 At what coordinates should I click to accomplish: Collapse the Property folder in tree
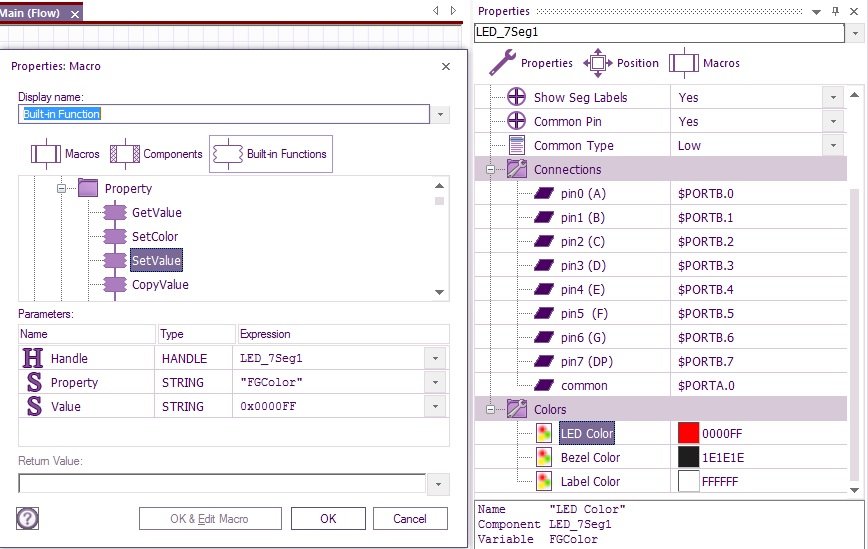tap(62, 188)
